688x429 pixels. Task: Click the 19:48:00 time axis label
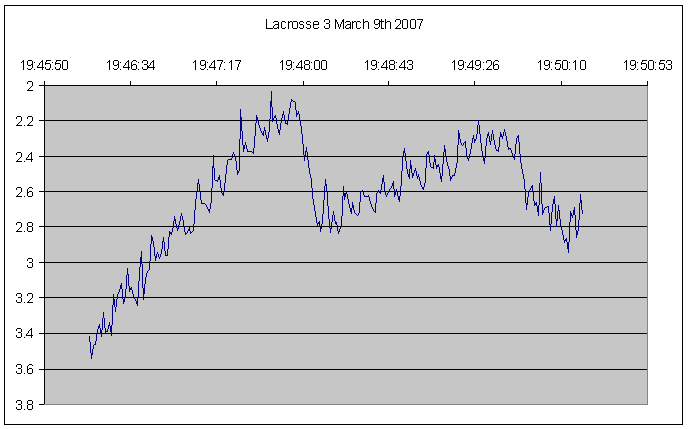(302, 65)
